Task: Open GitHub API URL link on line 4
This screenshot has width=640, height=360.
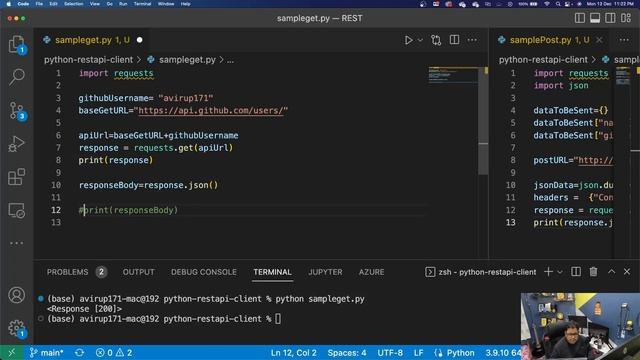Action: coord(211,111)
